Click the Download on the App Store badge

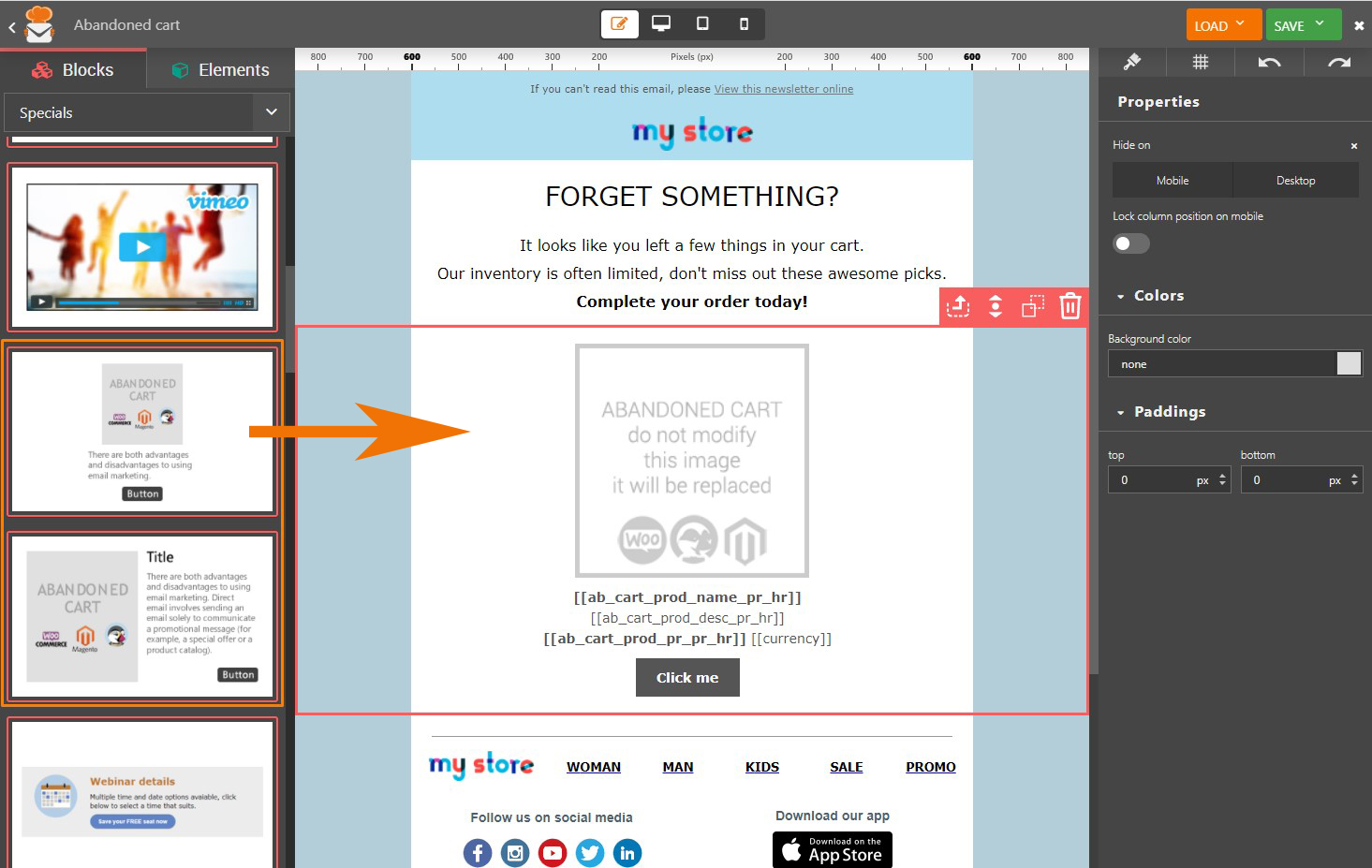(833, 850)
